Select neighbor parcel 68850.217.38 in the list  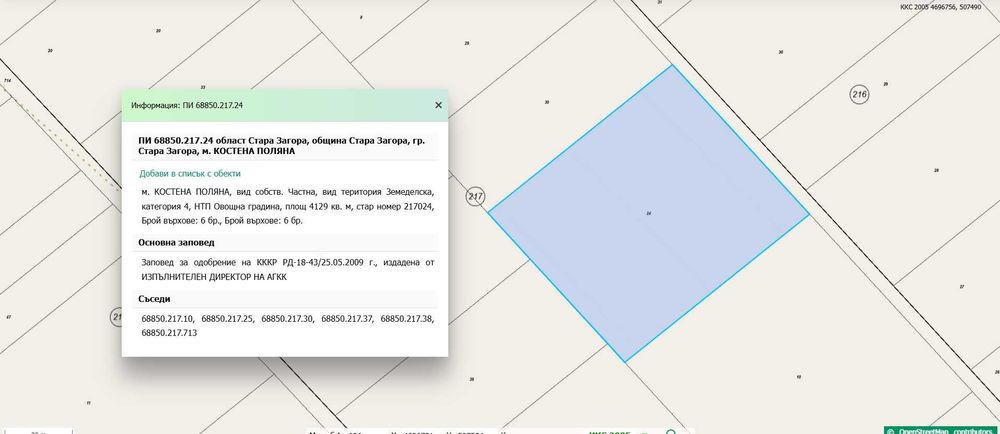tap(407, 319)
